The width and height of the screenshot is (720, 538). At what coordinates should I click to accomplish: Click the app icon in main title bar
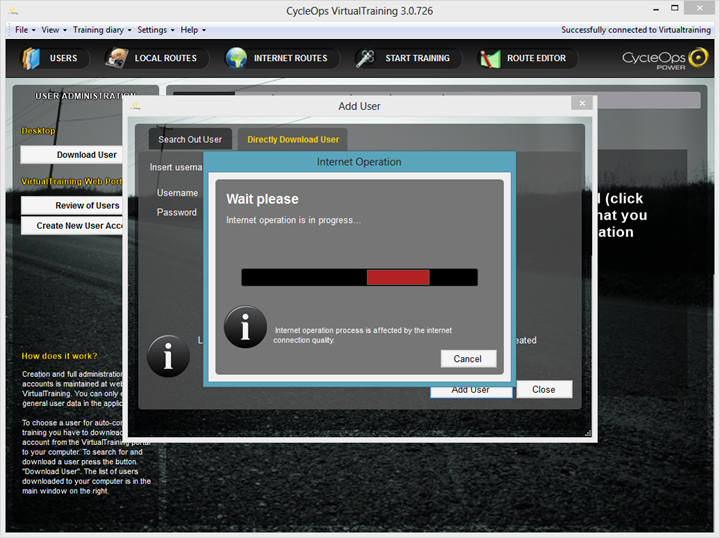[13, 10]
